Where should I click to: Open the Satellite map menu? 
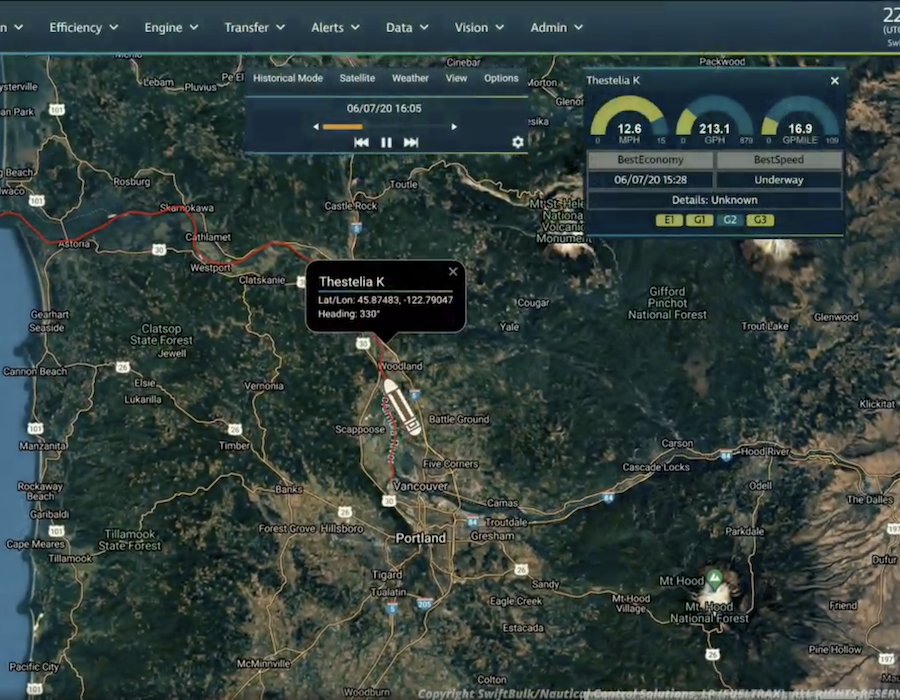pos(357,78)
